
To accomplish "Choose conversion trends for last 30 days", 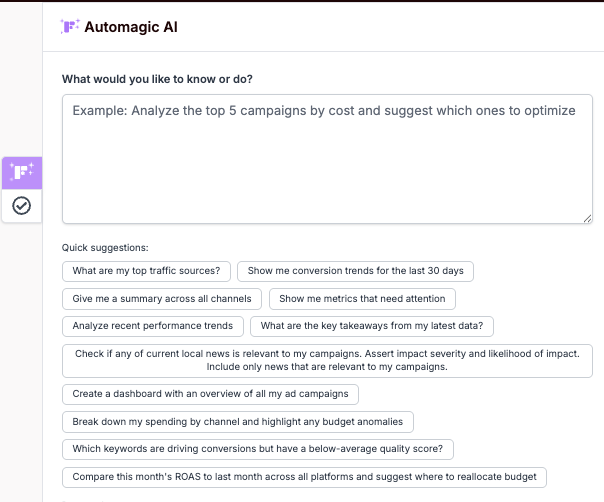I will click(x=355, y=271).
